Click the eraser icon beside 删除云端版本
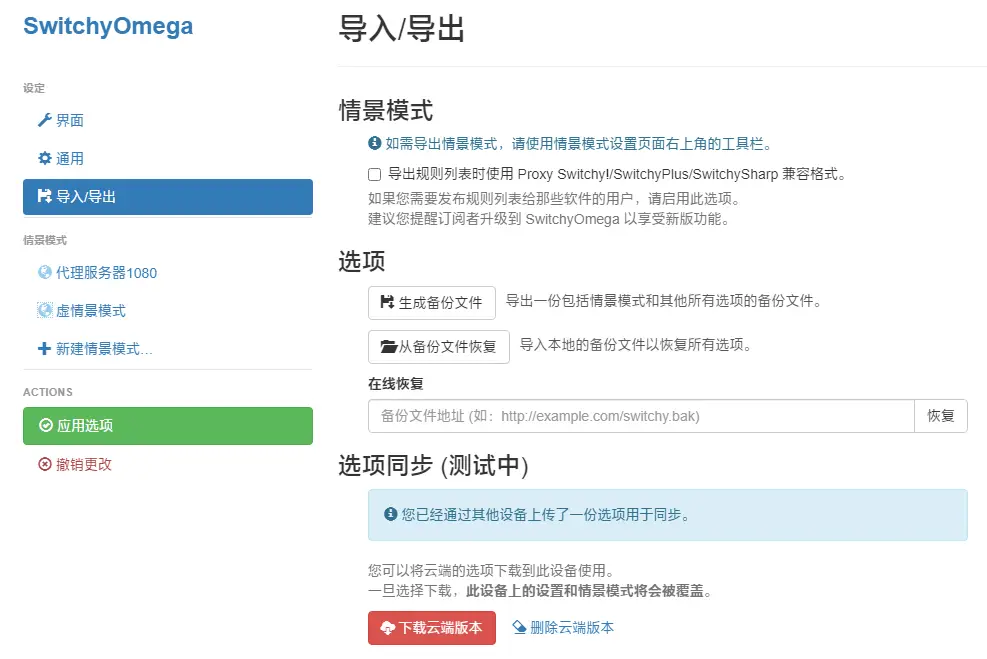This screenshot has height=659, width=987. point(519,628)
